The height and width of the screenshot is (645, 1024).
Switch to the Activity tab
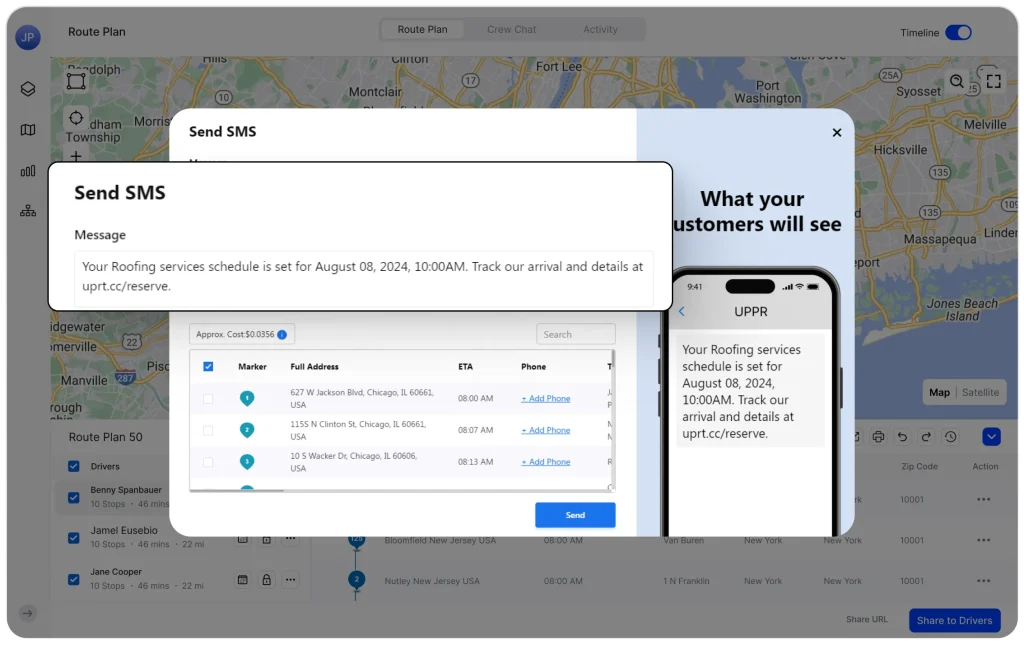(x=600, y=29)
